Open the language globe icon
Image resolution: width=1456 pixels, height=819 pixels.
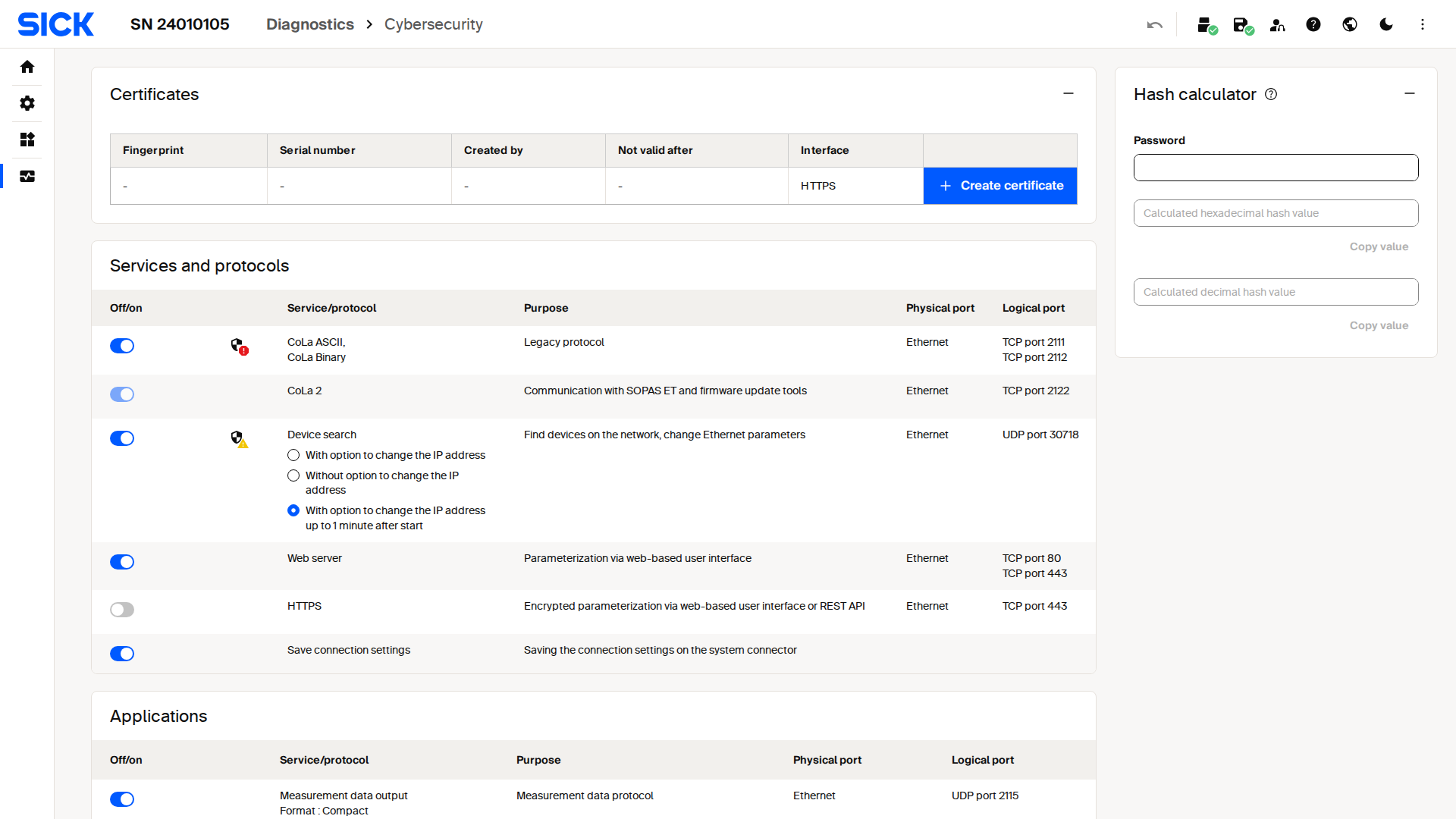coord(1350,24)
